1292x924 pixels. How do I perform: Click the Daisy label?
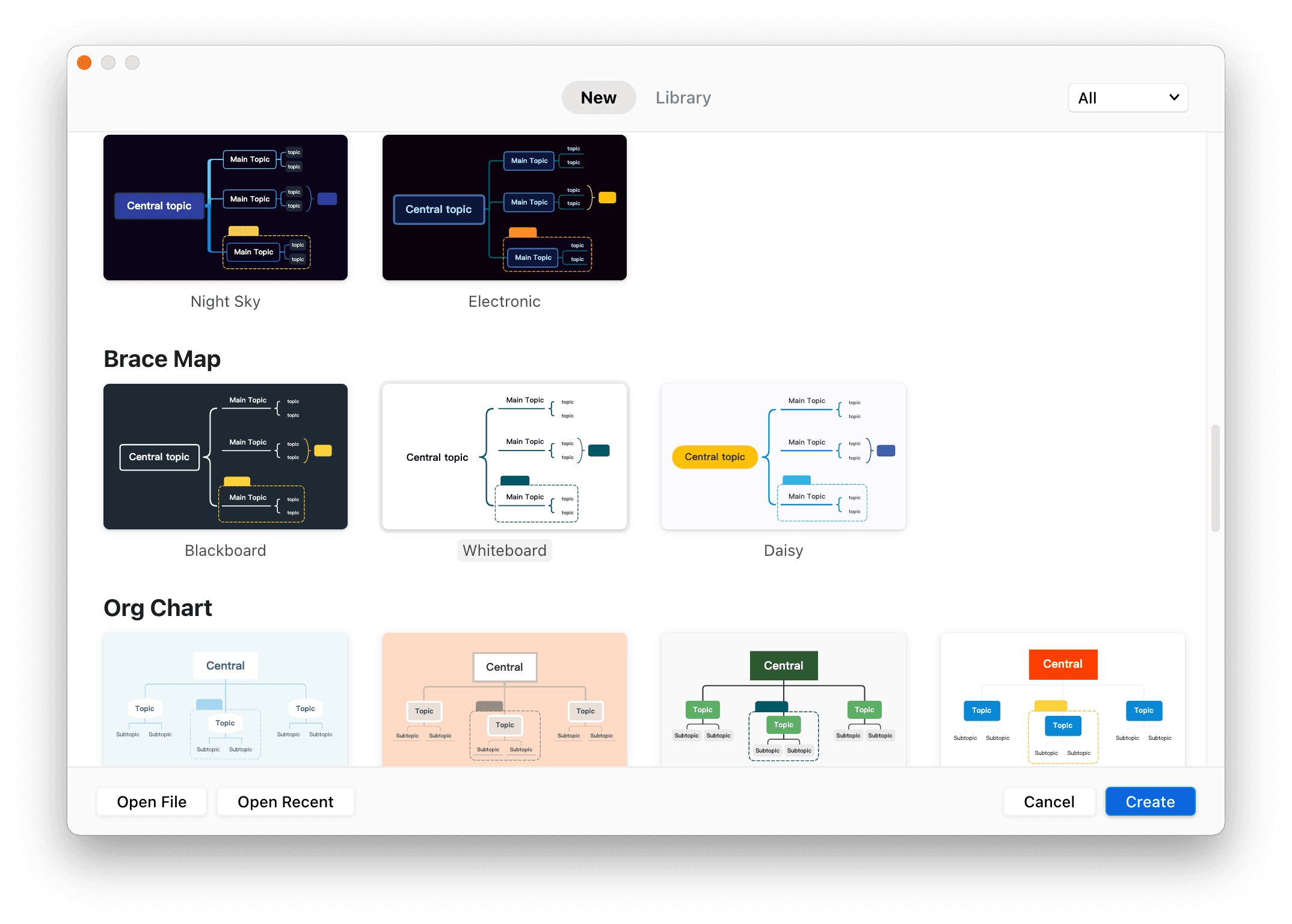(x=784, y=550)
